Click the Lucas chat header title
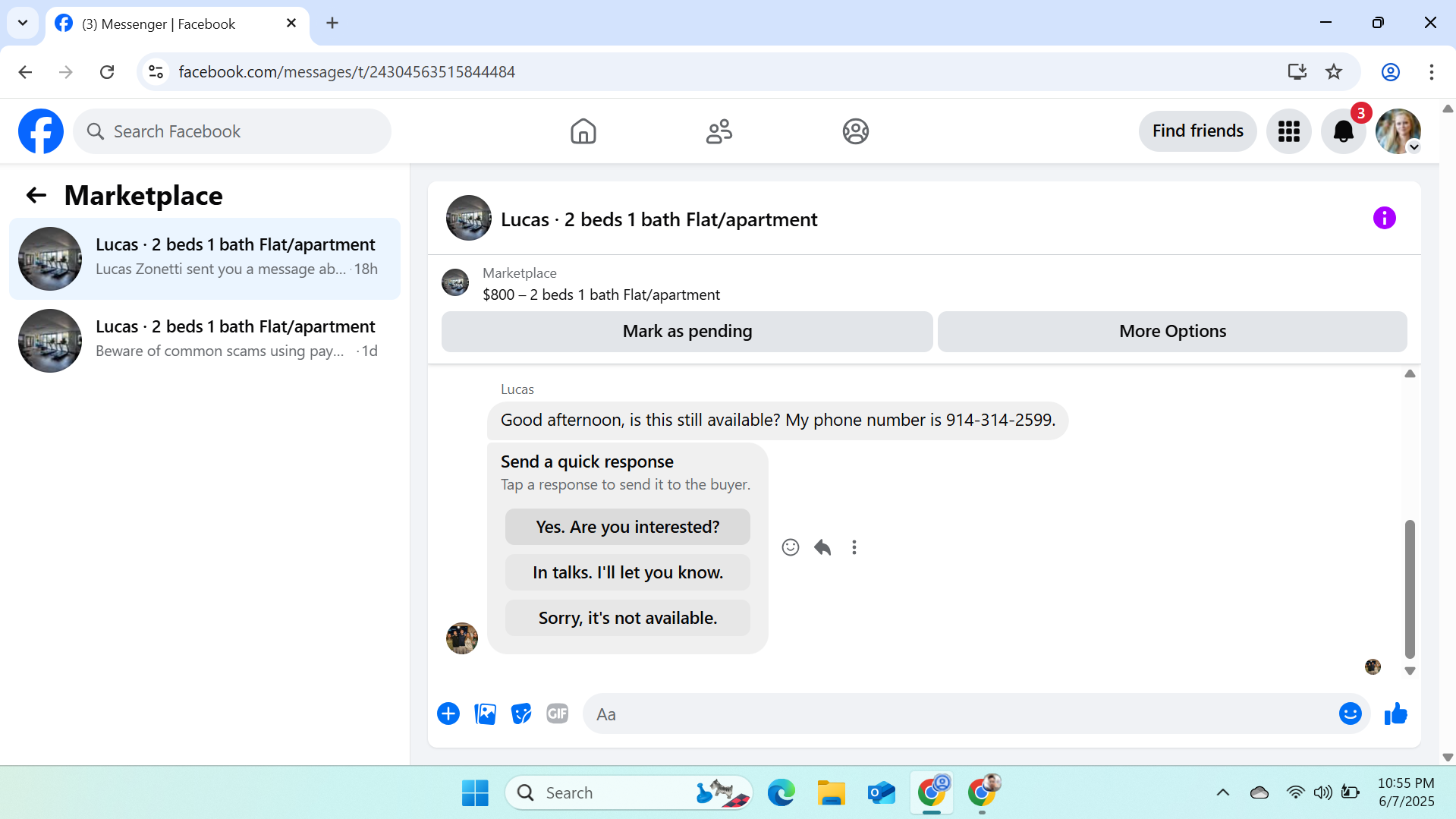1456x819 pixels. [x=659, y=219]
